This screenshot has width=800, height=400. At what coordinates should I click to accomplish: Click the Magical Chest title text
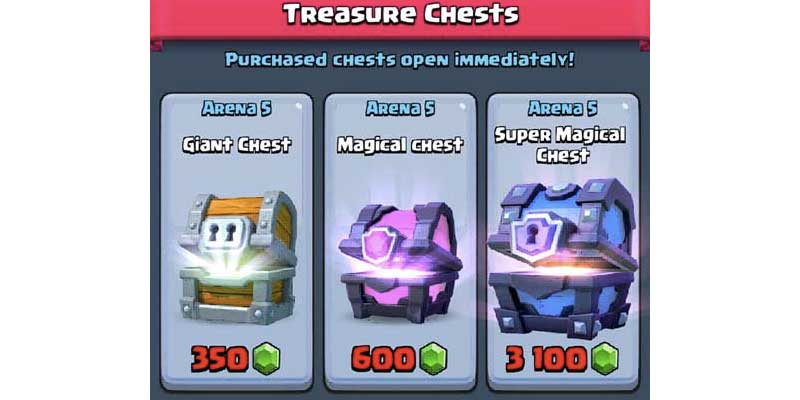tap(401, 145)
